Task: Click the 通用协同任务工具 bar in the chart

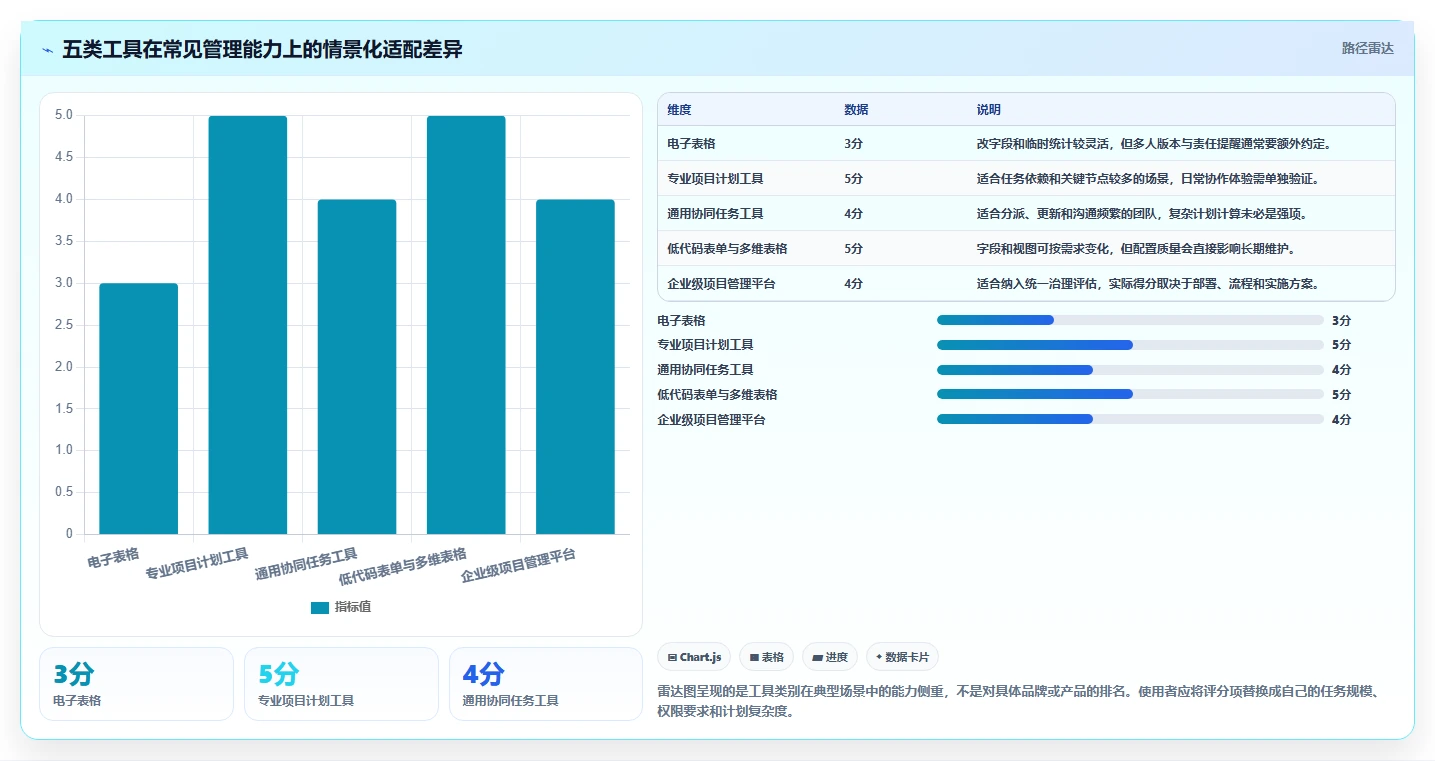Action: (x=357, y=367)
